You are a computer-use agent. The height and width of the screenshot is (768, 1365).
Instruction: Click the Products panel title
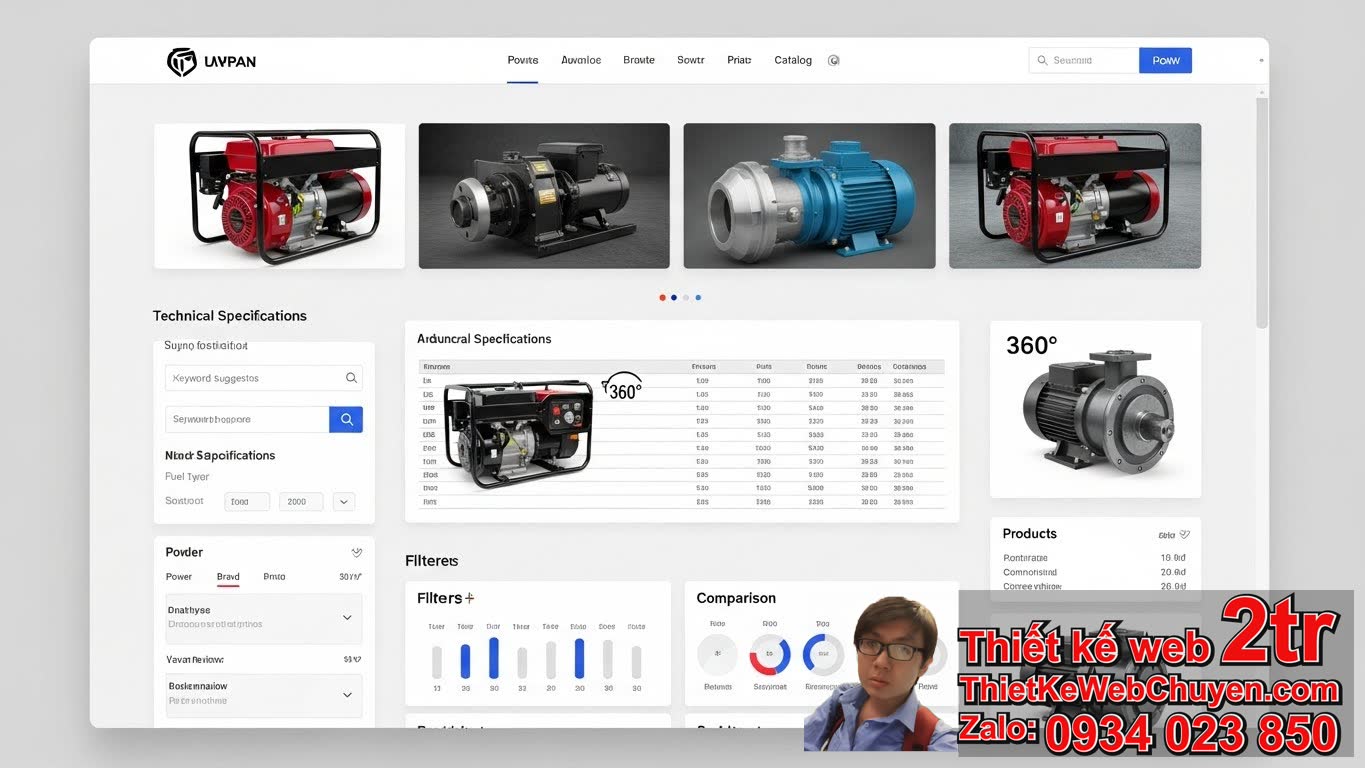pyautogui.click(x=1030, y=534)
